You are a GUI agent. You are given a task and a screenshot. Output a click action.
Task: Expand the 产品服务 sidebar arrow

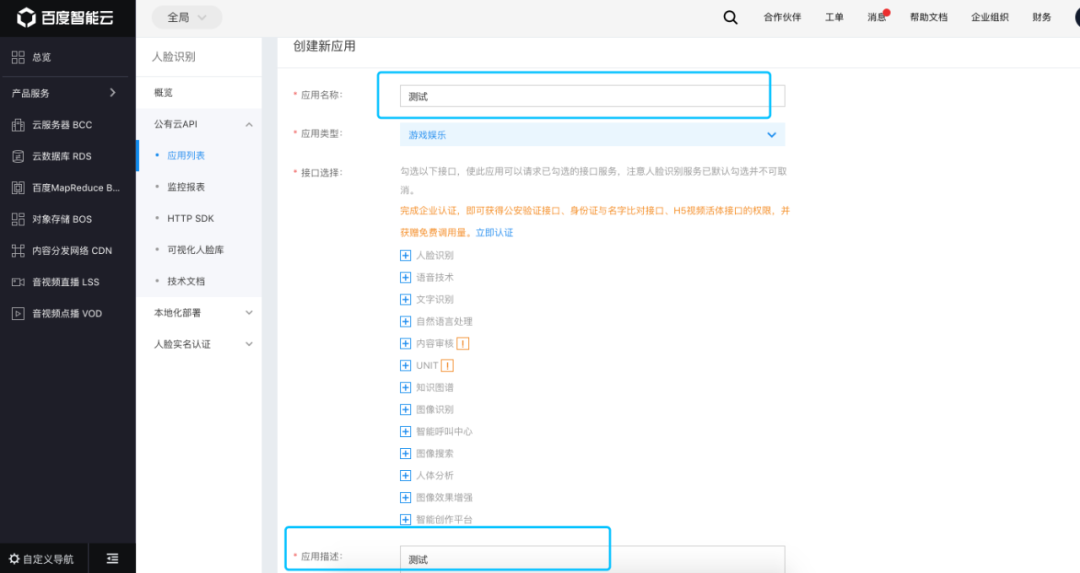coord(112,93)
